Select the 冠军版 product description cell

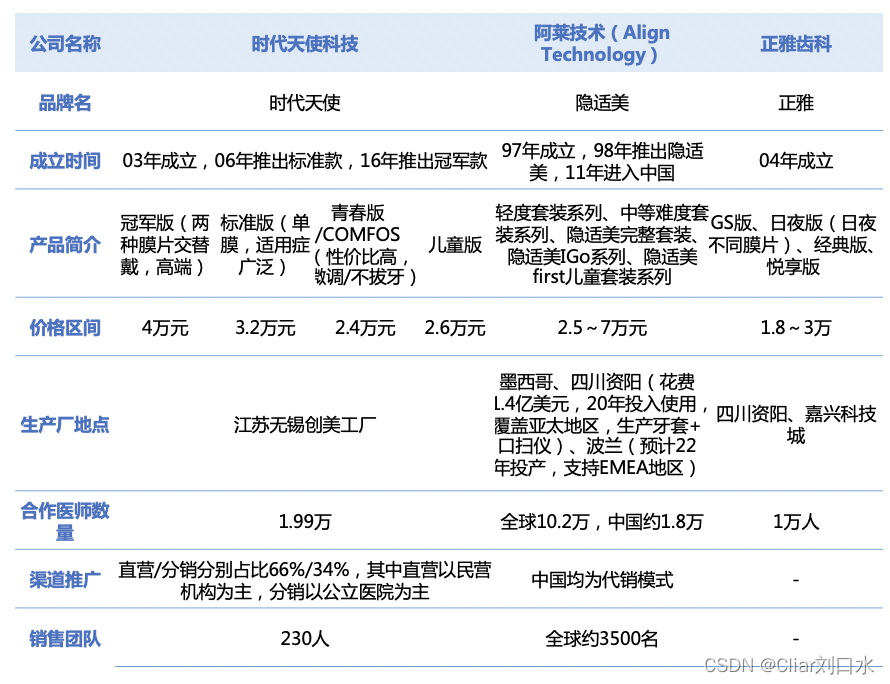165,245
